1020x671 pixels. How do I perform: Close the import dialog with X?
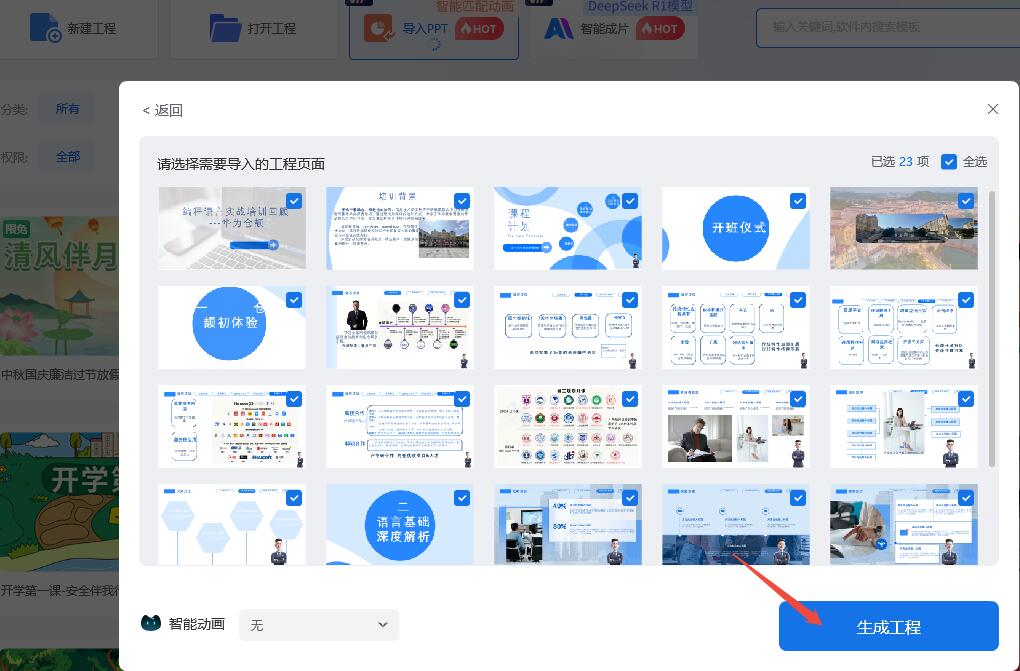point(992,109)
